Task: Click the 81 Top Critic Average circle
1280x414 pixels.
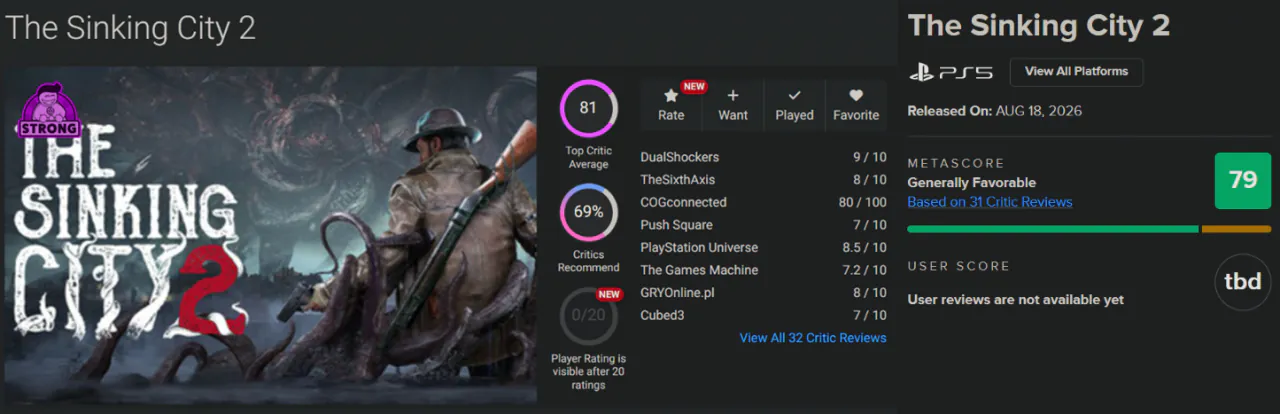Action: coord(588,108)
